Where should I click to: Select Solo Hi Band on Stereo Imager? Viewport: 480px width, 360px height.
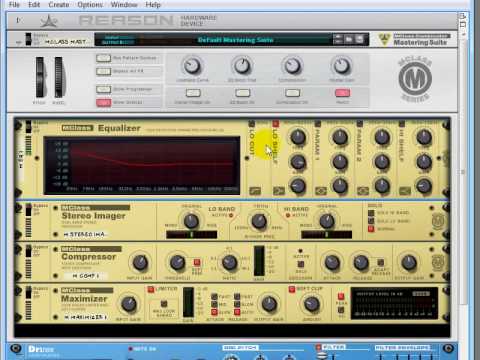[371, 213]
